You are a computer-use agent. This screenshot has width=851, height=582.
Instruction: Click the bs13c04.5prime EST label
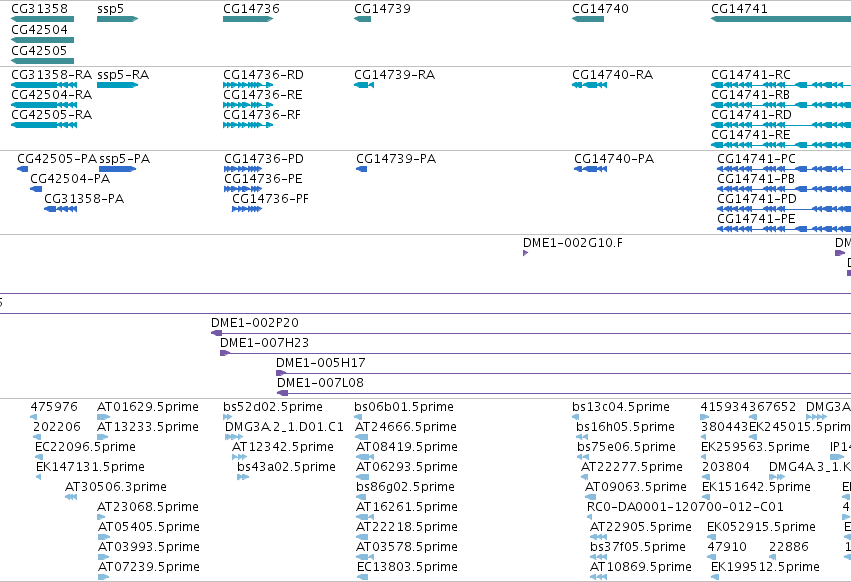pyautogui.click(x=621, y=407)
